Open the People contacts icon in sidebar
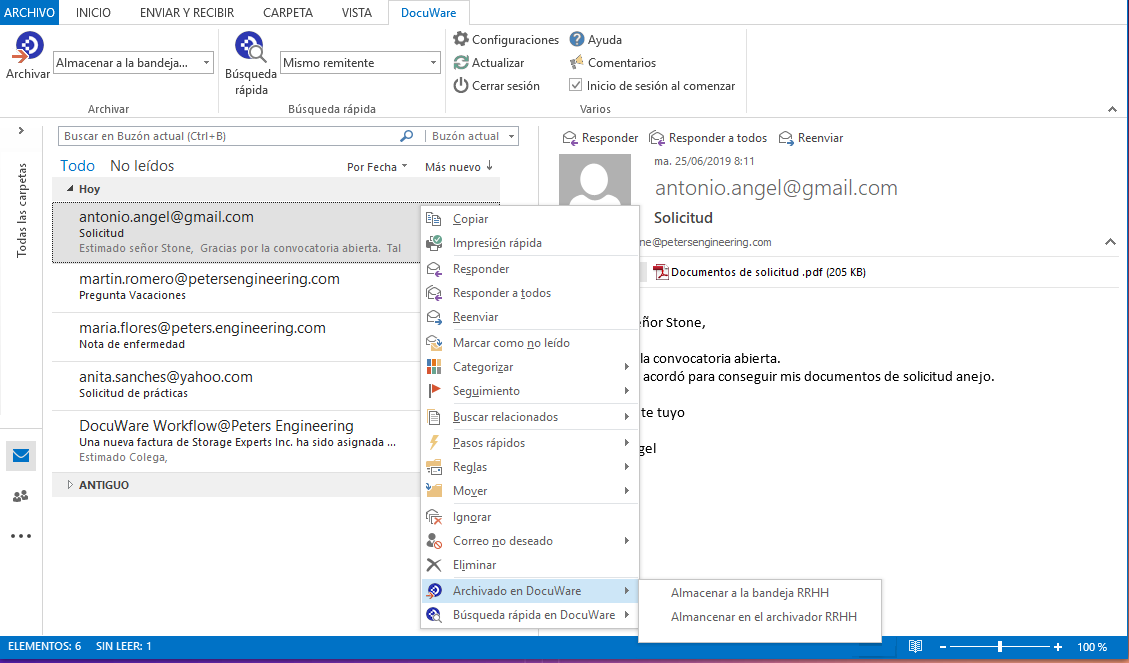Screen dimensions: 1129x663 coord(21,496)
